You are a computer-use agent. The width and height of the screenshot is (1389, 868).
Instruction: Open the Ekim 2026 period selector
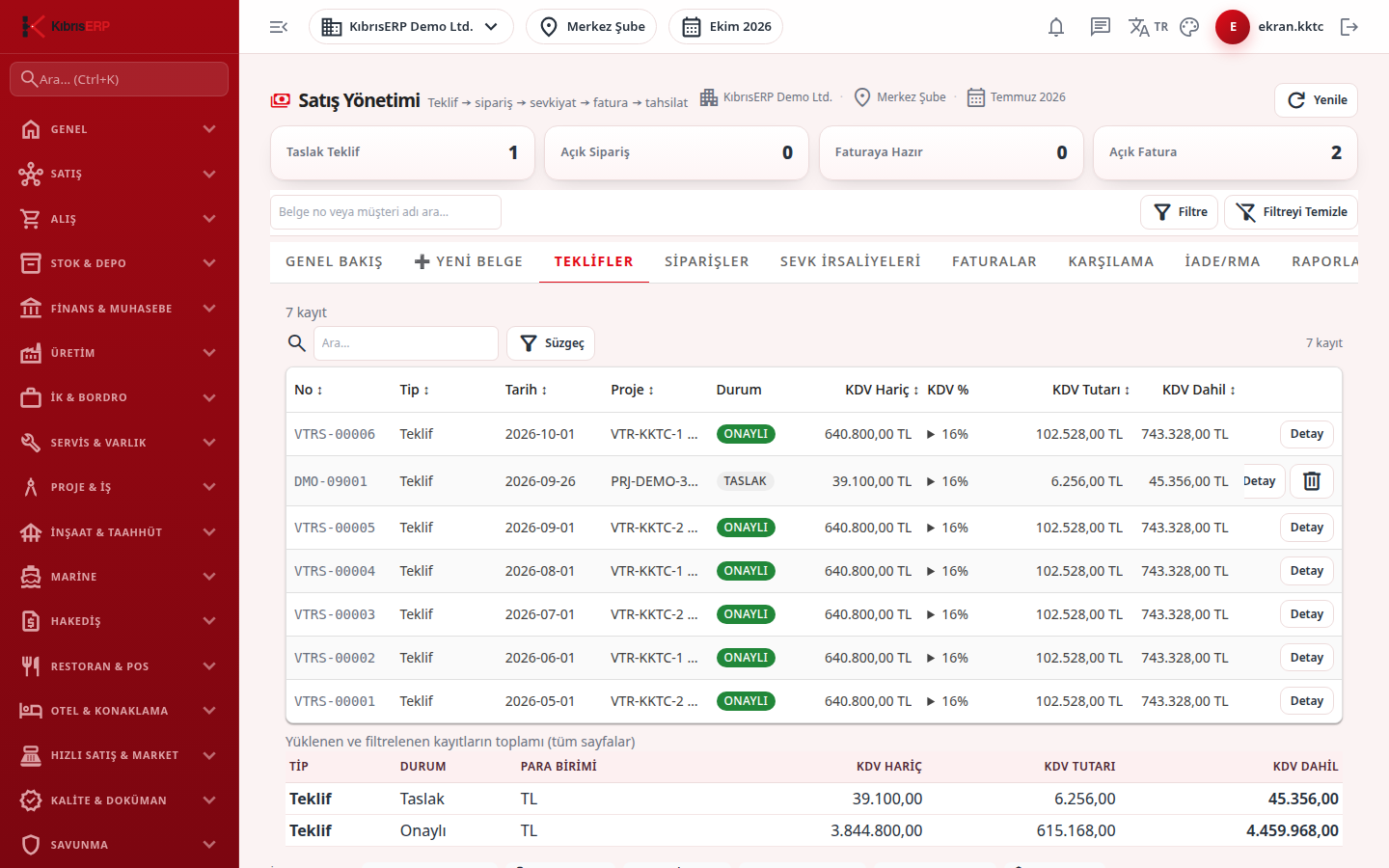pyautogui.click(x=725, y=27)
